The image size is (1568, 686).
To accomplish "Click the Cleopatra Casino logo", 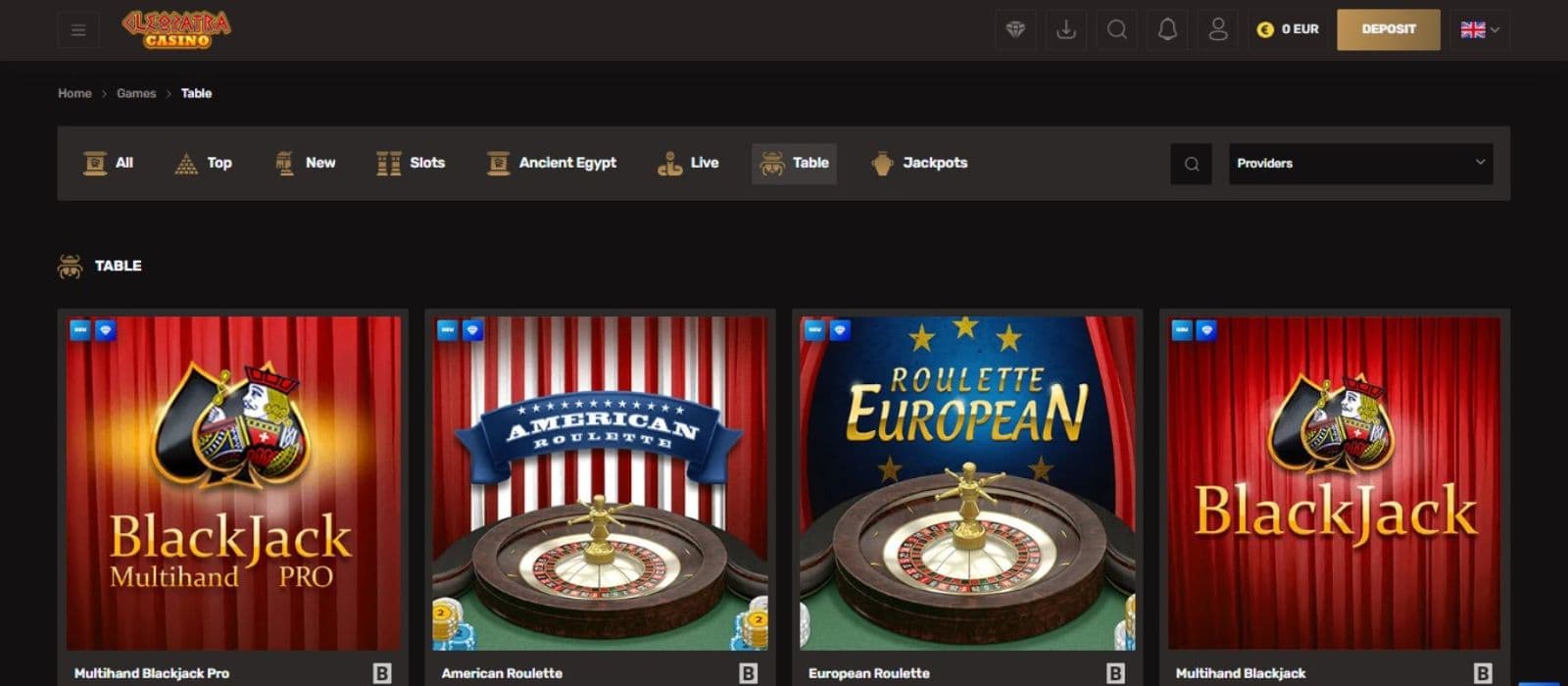I will tap(176, 29).
